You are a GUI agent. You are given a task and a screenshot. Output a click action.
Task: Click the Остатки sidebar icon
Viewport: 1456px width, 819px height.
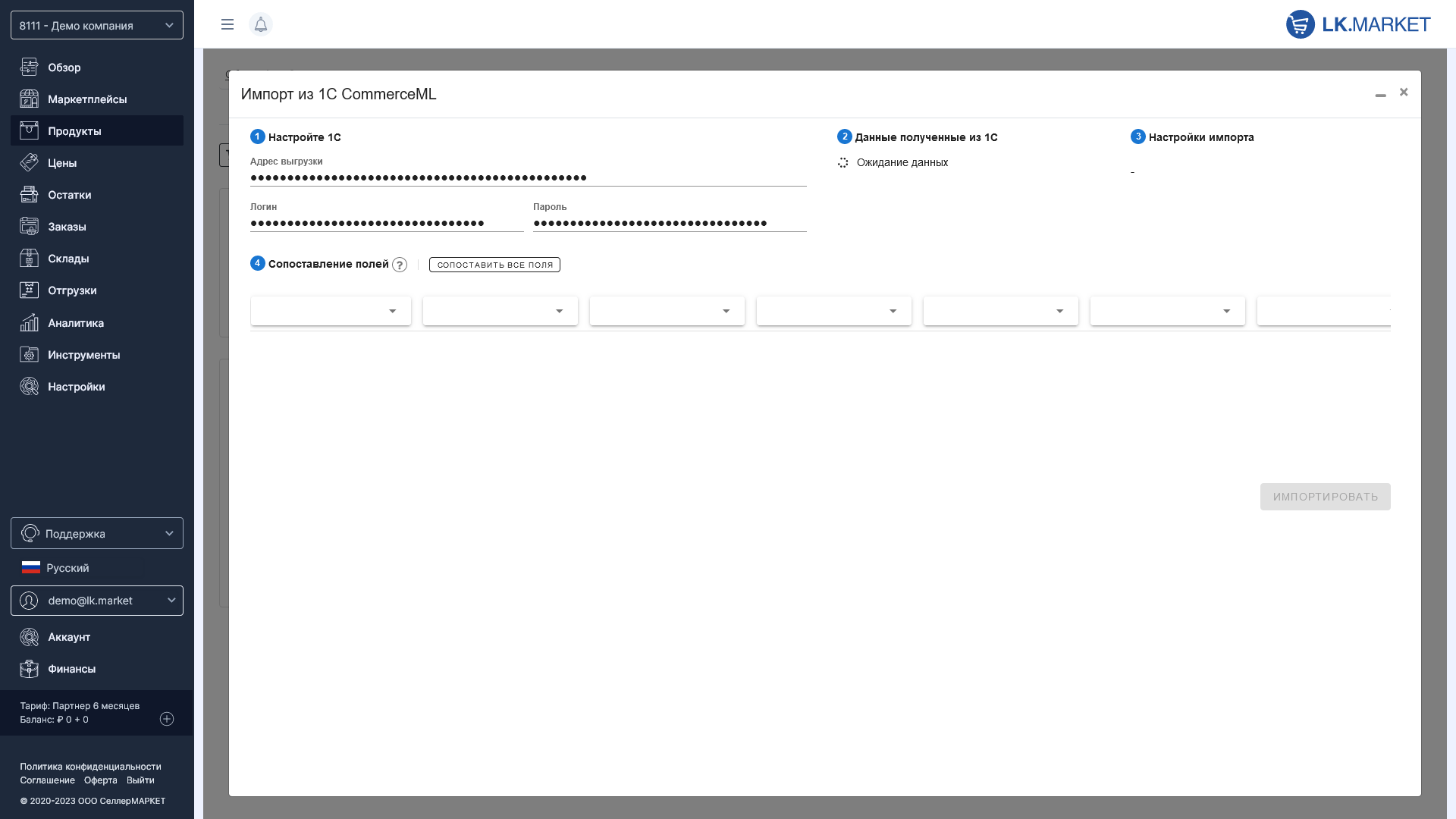click(x=29, y=195)
